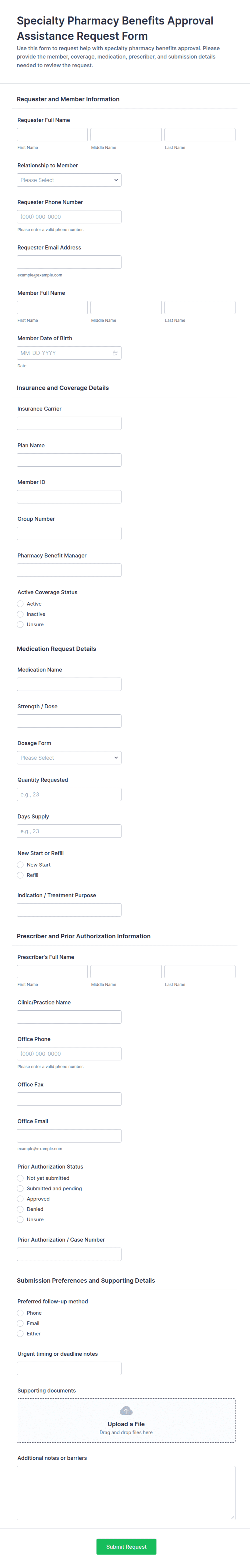
Task: Click the Upload a File area
Action: click(126, 1421)
